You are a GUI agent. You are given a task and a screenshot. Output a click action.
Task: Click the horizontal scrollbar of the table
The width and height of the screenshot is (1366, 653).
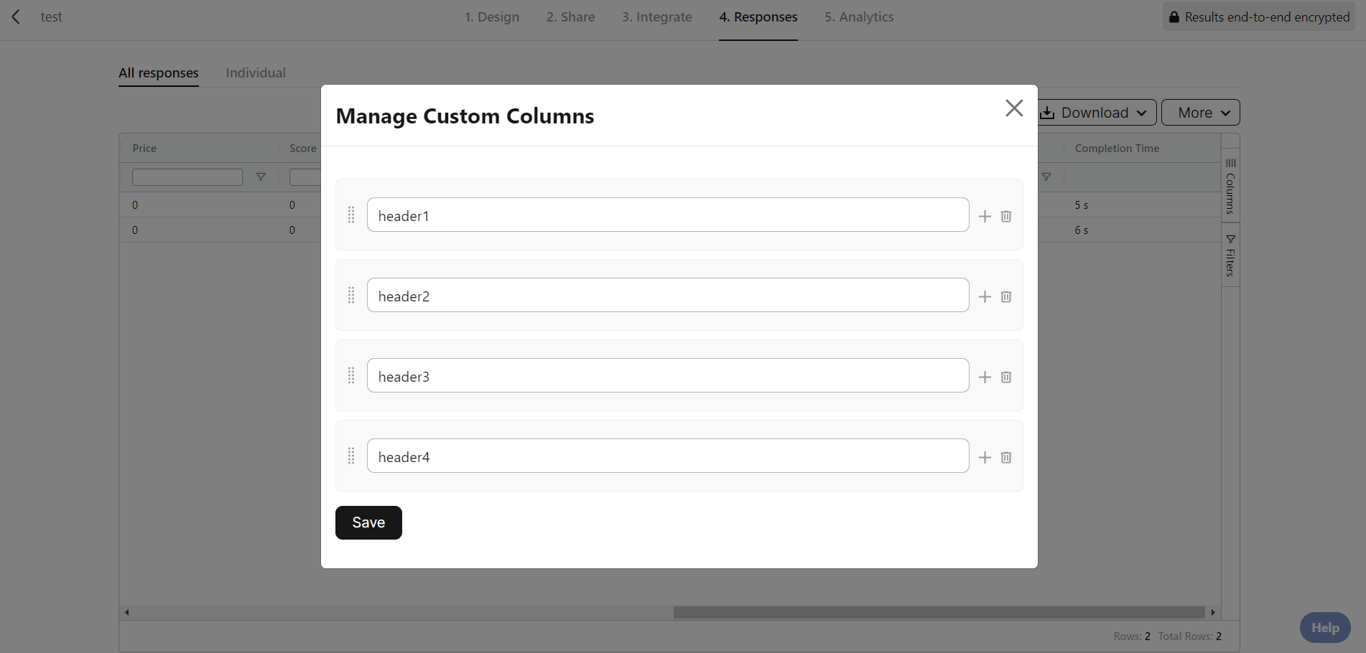938,612
